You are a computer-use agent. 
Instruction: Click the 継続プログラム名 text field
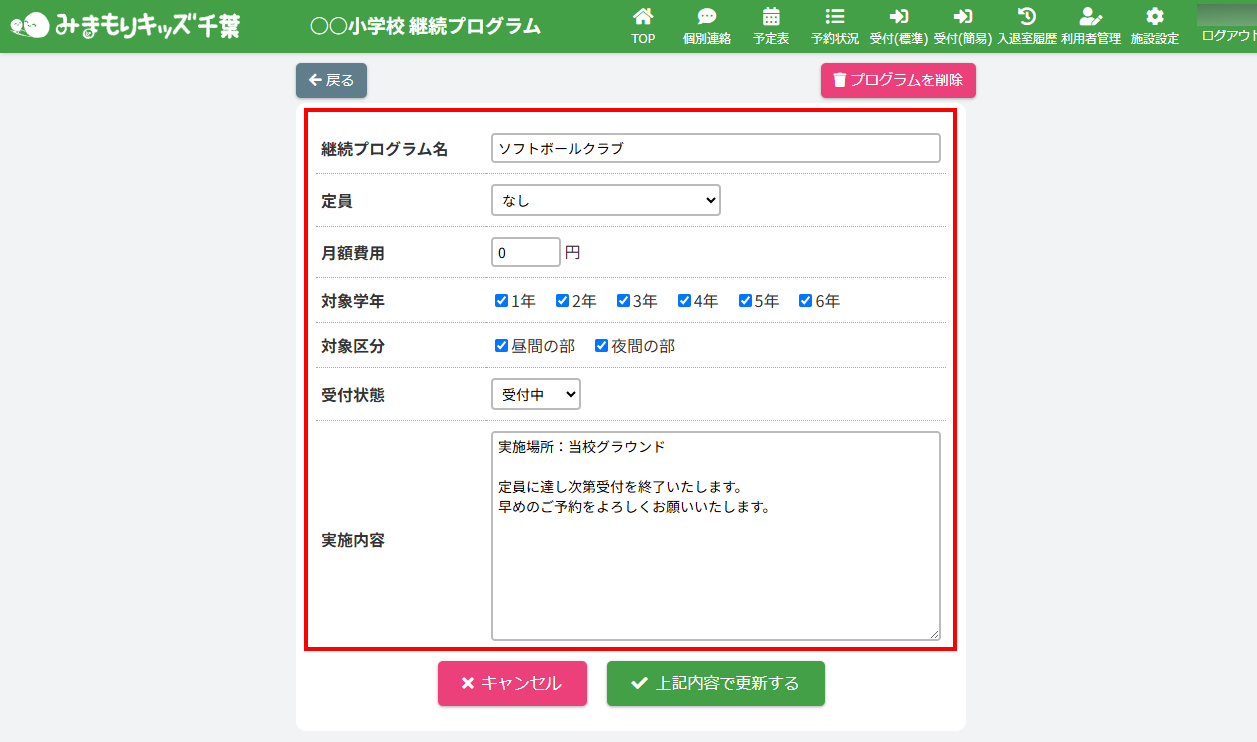pyautogui.click(x=715, y=148)
